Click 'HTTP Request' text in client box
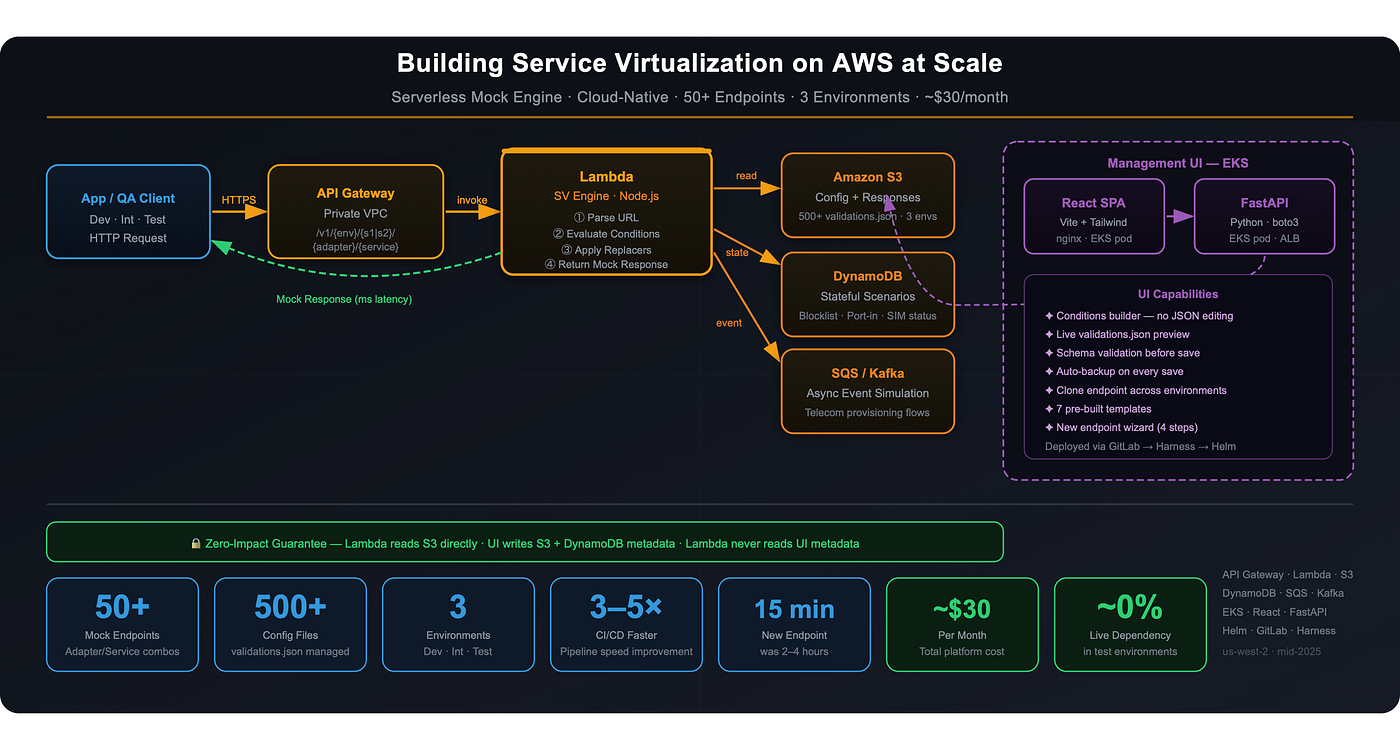This screenshot has width=1400, height=750. [x=128, y=238]
